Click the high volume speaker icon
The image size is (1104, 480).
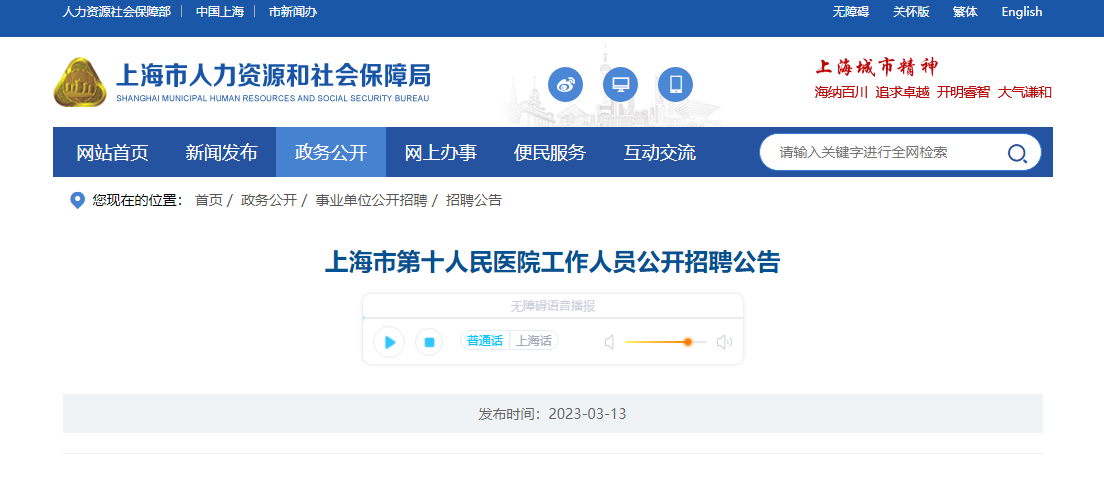coord(724,342)
